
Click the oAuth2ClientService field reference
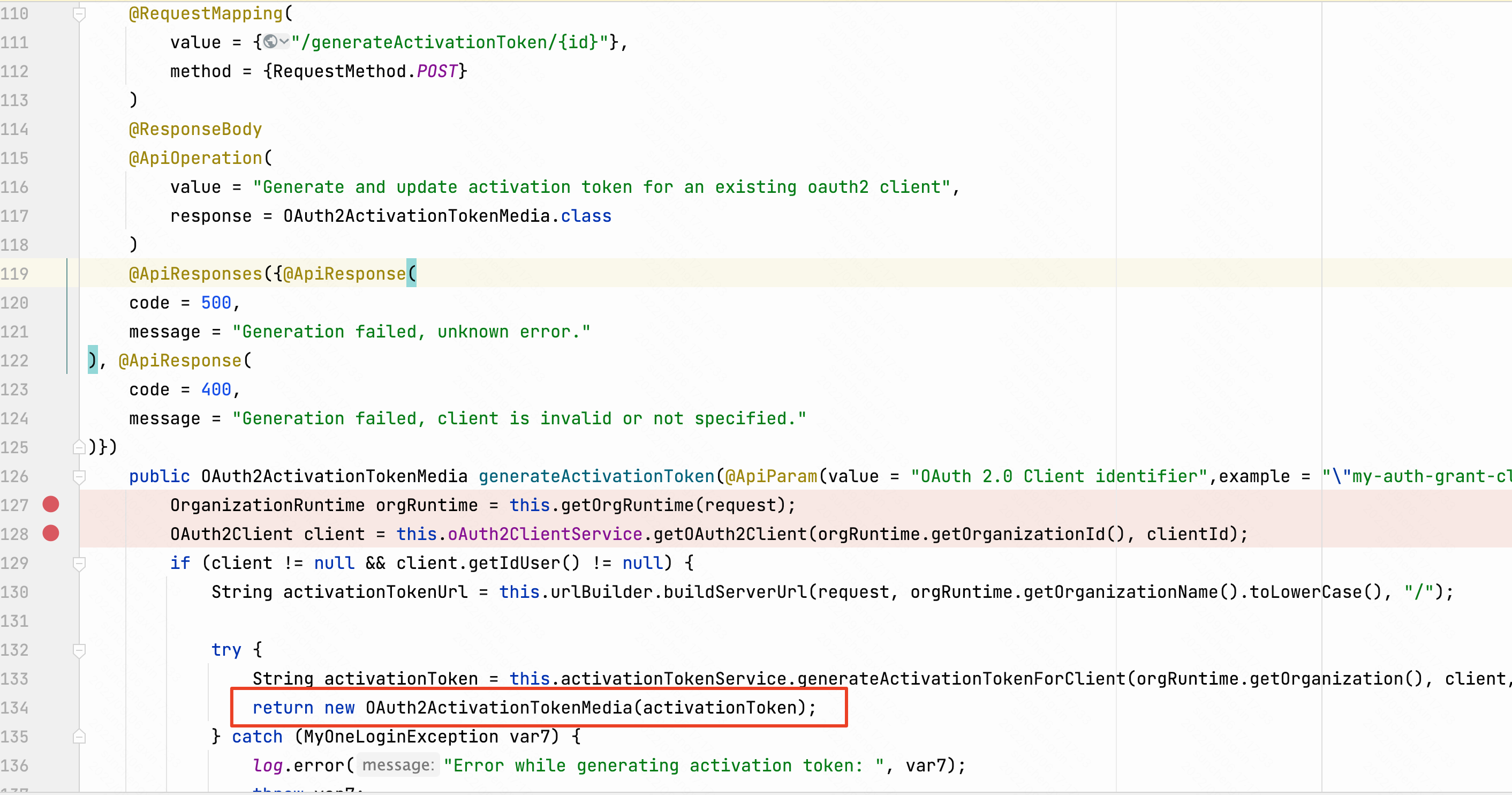pyautogui.click(x=545, y=534)
